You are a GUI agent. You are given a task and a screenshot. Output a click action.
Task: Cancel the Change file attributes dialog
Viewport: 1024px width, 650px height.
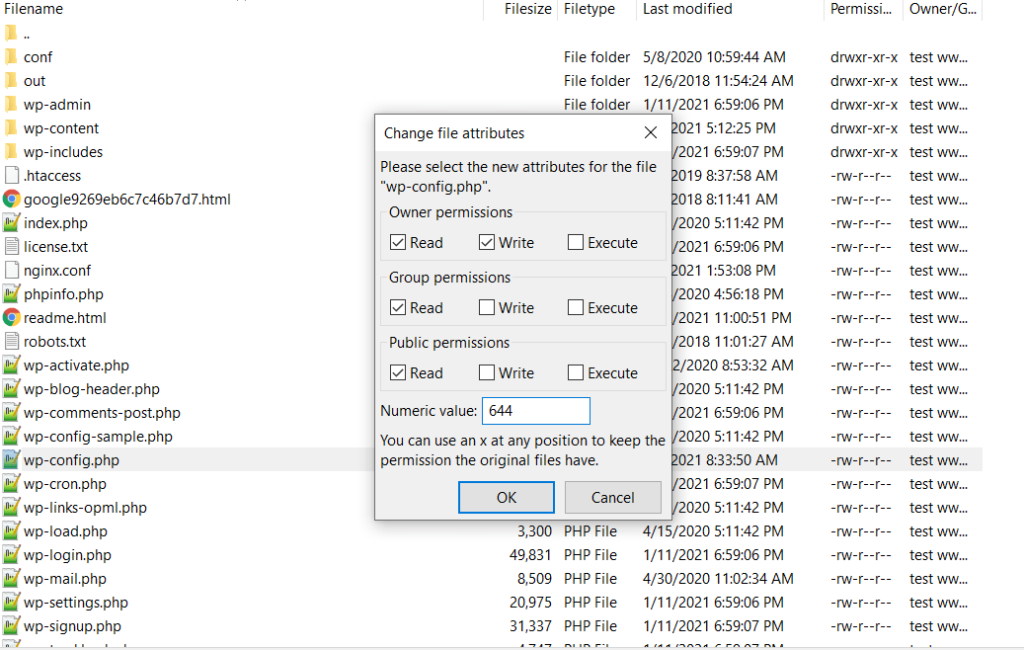pyautogui.click(x=613, y=497)
